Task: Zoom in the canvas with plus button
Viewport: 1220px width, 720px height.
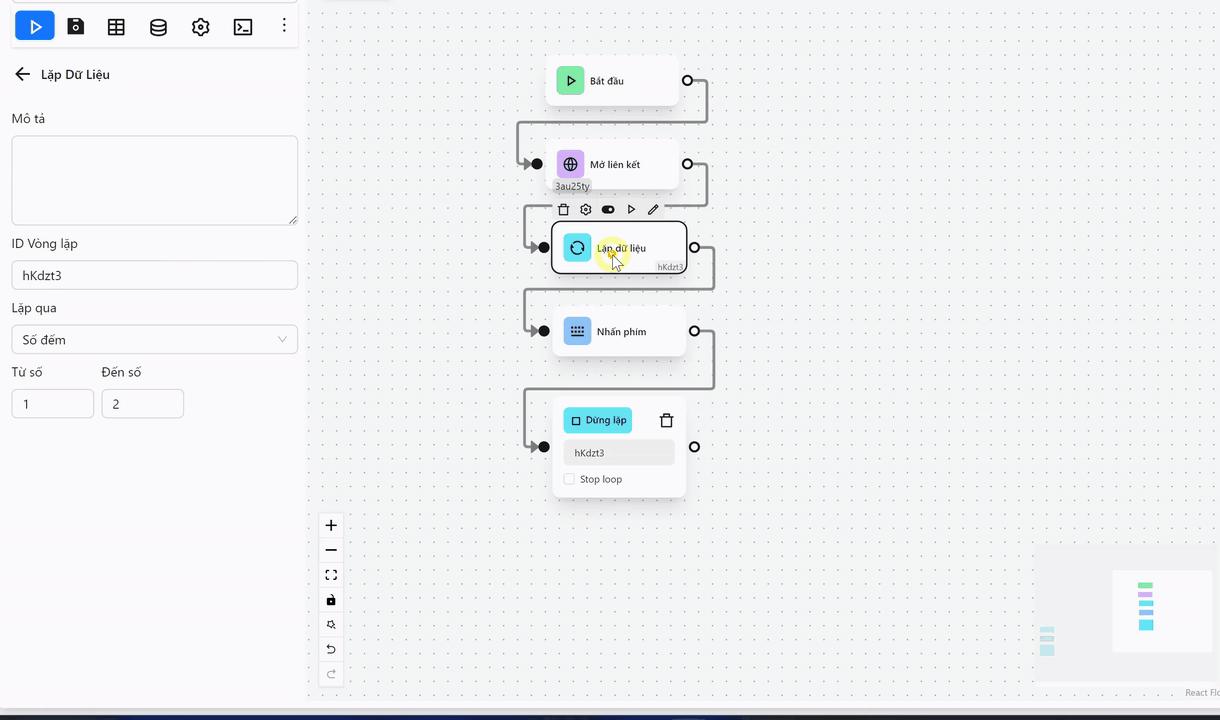Action: pos(331,526)
